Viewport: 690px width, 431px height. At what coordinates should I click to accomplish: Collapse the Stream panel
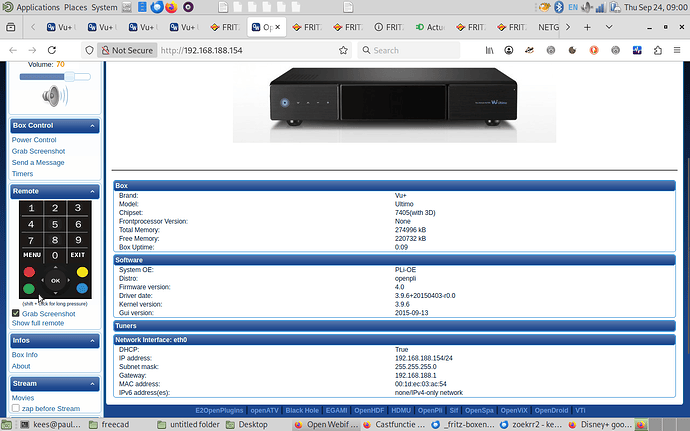(92, 384)
